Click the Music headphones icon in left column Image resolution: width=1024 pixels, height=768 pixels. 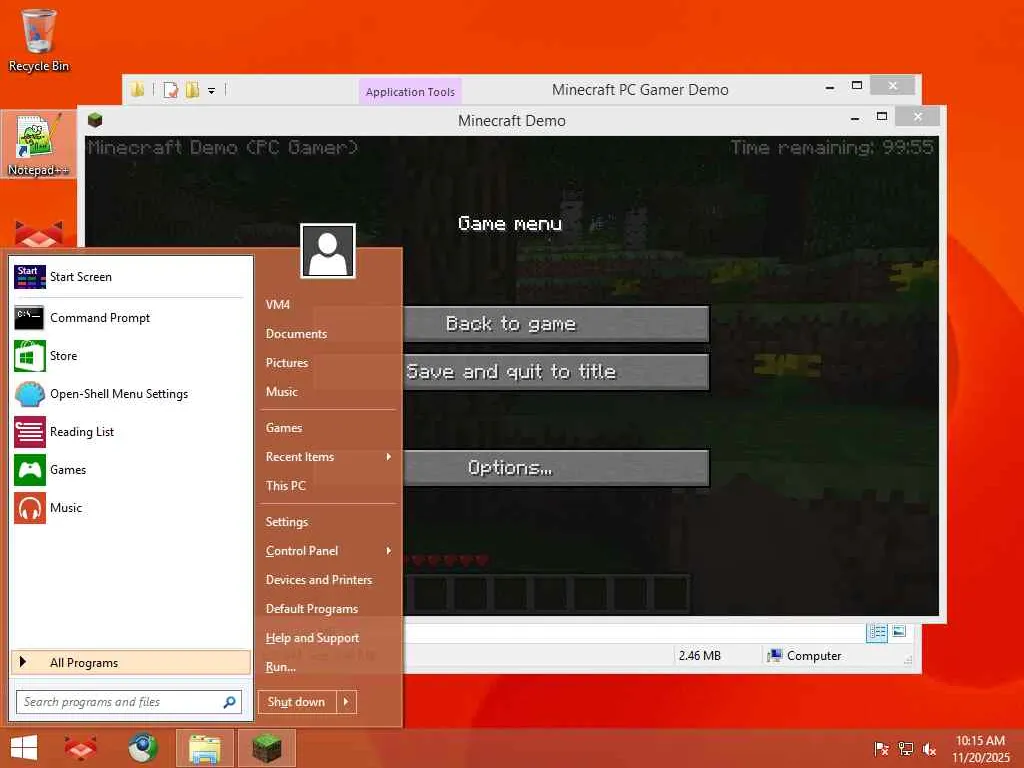pos(30,508)
